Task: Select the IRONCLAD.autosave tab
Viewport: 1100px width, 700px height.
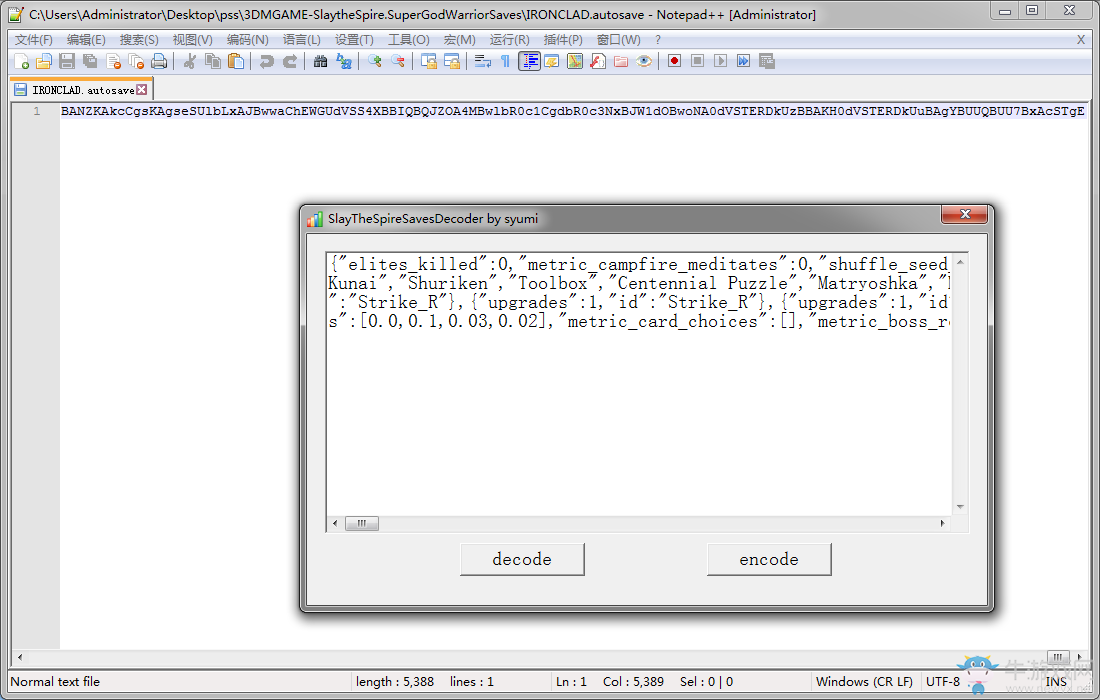Action: point(81,90)
